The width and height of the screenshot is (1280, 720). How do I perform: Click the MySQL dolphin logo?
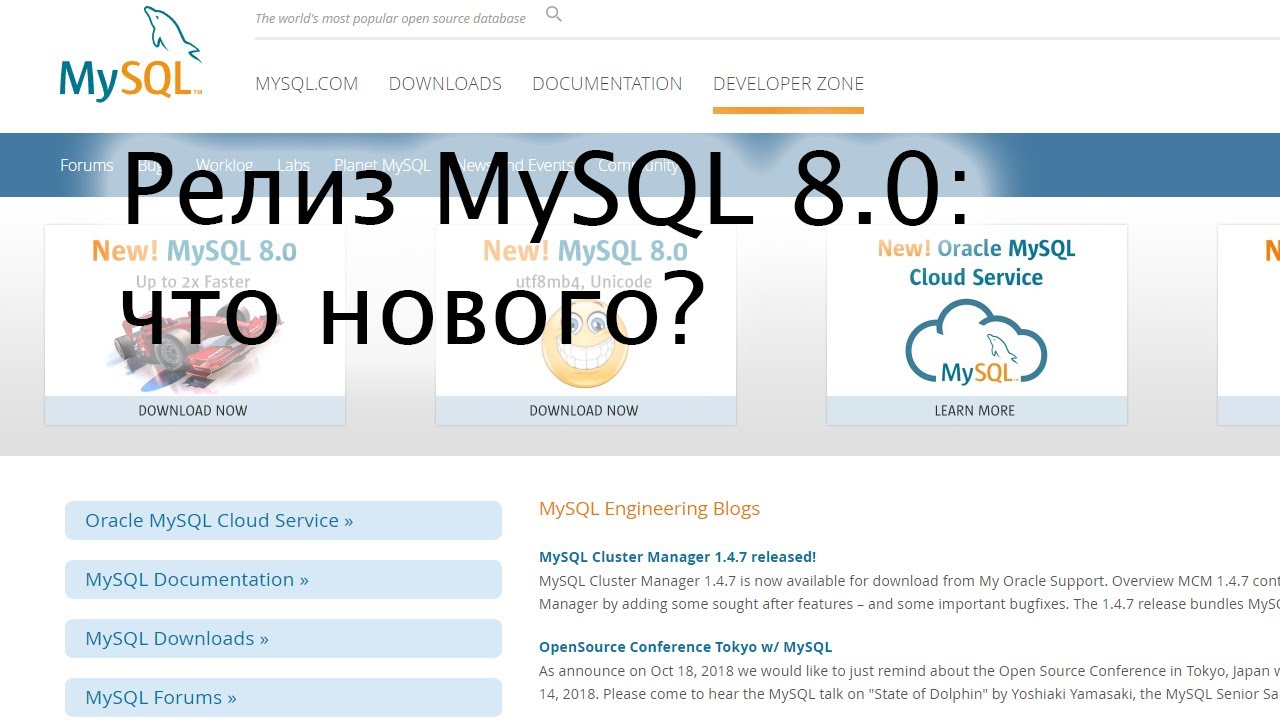click(x=131, y=53)
